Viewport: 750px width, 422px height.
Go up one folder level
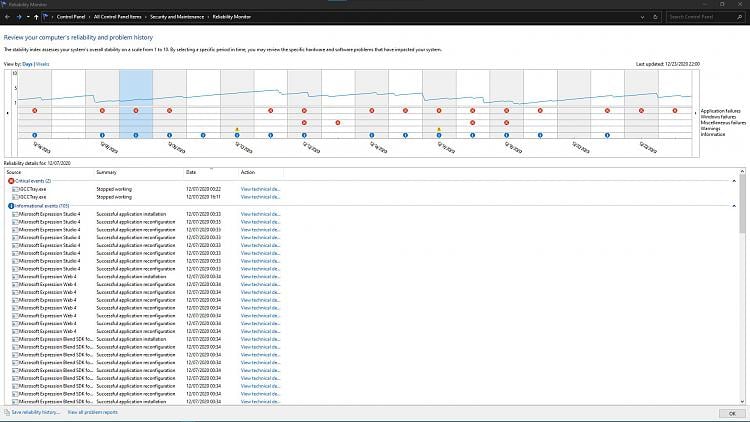pos(36,17)
